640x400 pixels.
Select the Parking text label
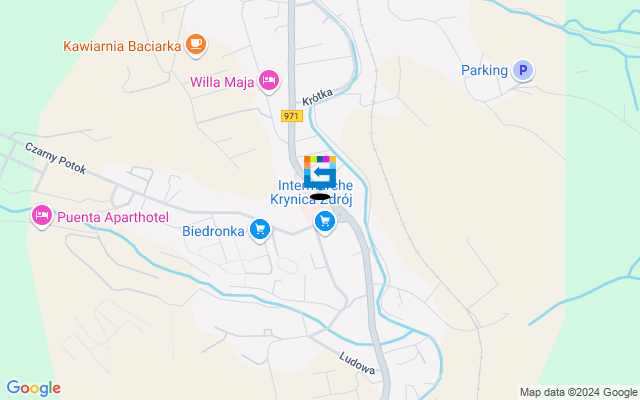(484, 70)
